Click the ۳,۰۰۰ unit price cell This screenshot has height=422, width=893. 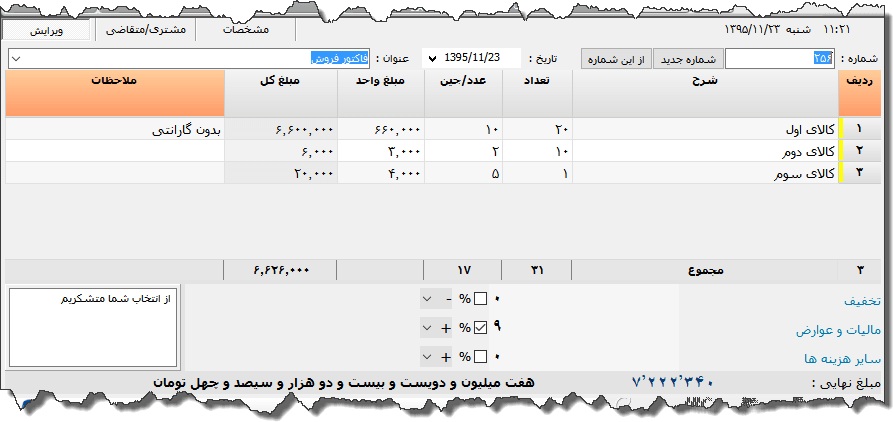coord(381,151)
